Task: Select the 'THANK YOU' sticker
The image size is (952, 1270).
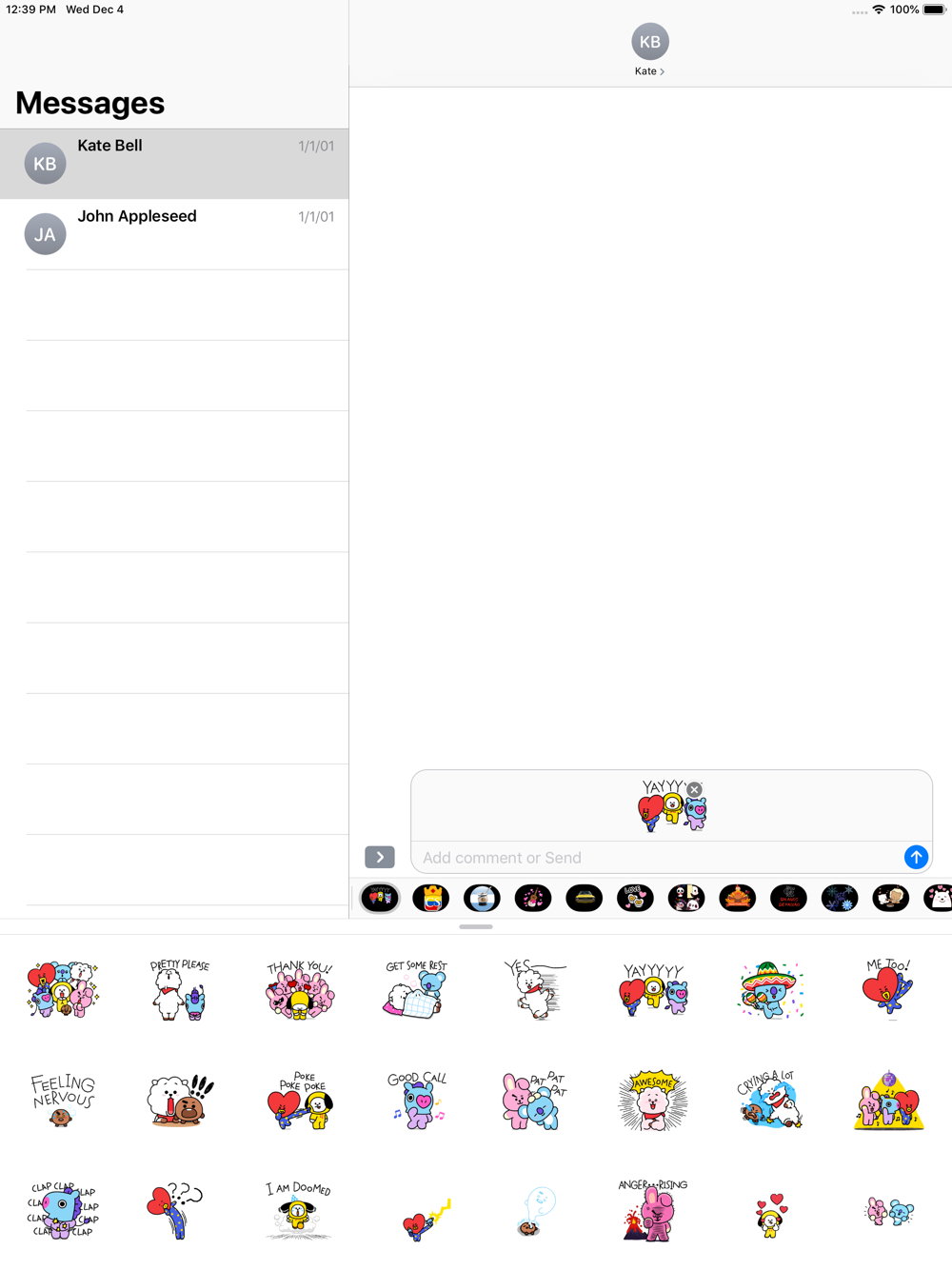Action: coord(299,989)
